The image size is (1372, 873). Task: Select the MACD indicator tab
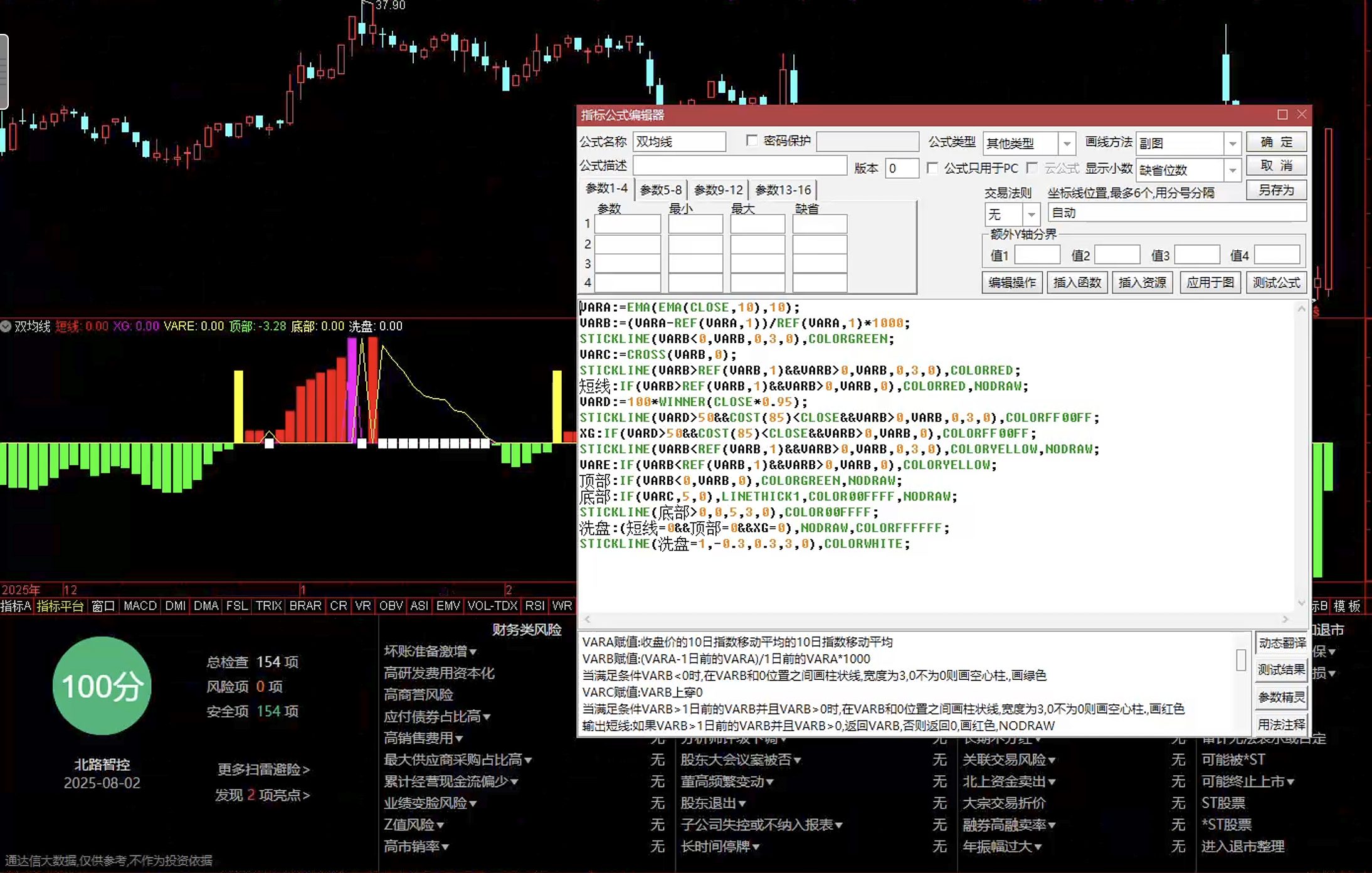(140, 606)
